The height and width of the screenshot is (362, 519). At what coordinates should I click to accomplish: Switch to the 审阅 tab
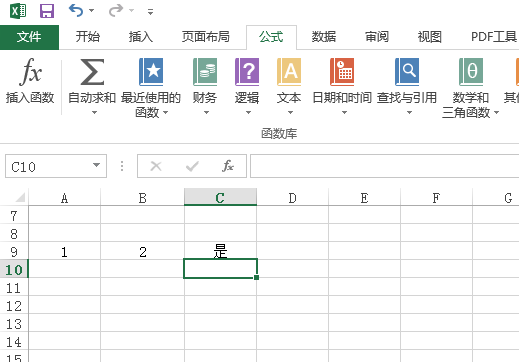(x=377, y=37)
